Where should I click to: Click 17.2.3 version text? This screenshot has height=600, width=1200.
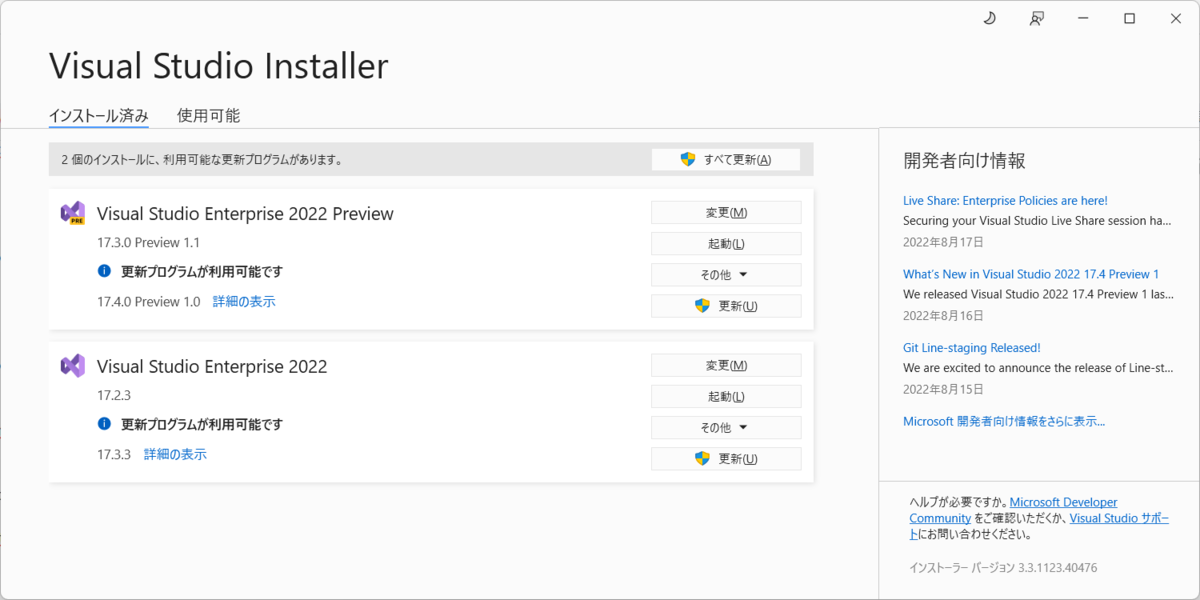(x=114, y=395)
